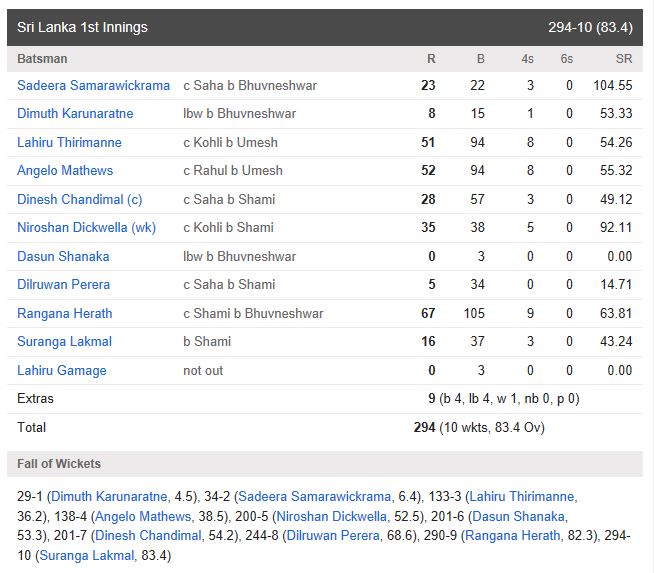The image size is (654, 573).
Task: Click Lahiru Thirimanne in the batsman list
Action: pos(69,142)
